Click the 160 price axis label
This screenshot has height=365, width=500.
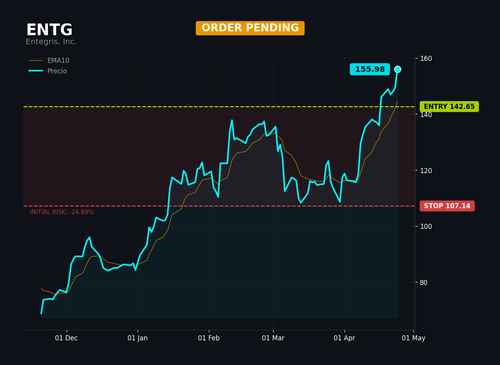(426, 59)
